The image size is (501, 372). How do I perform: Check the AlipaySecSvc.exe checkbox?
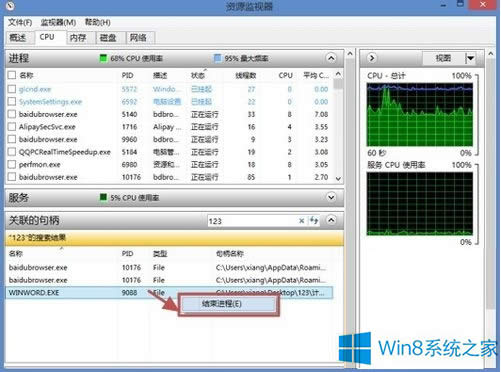click(12, 127)
